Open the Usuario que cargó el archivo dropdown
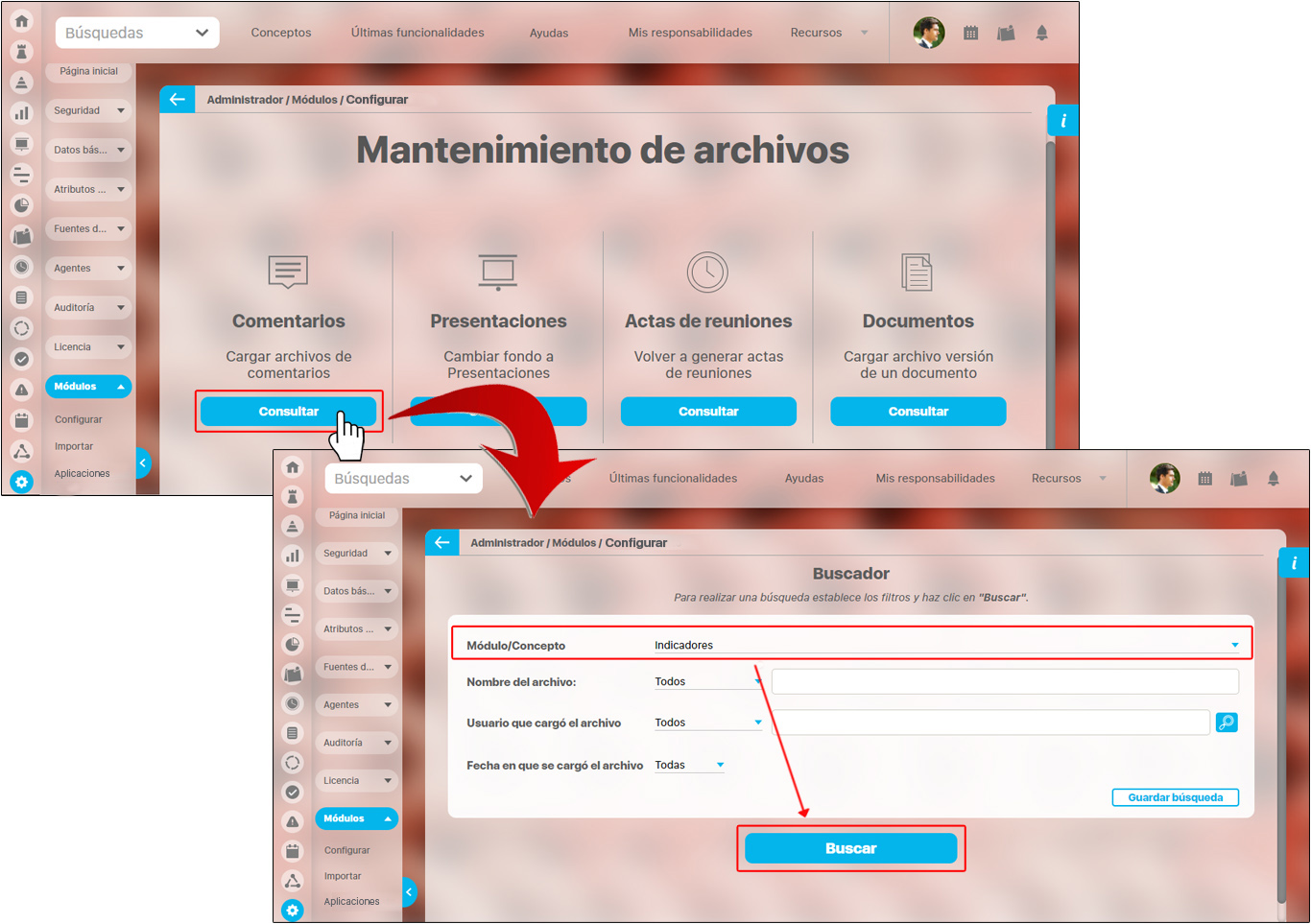Screen dimensions: 1311x924 coord(708,723)
